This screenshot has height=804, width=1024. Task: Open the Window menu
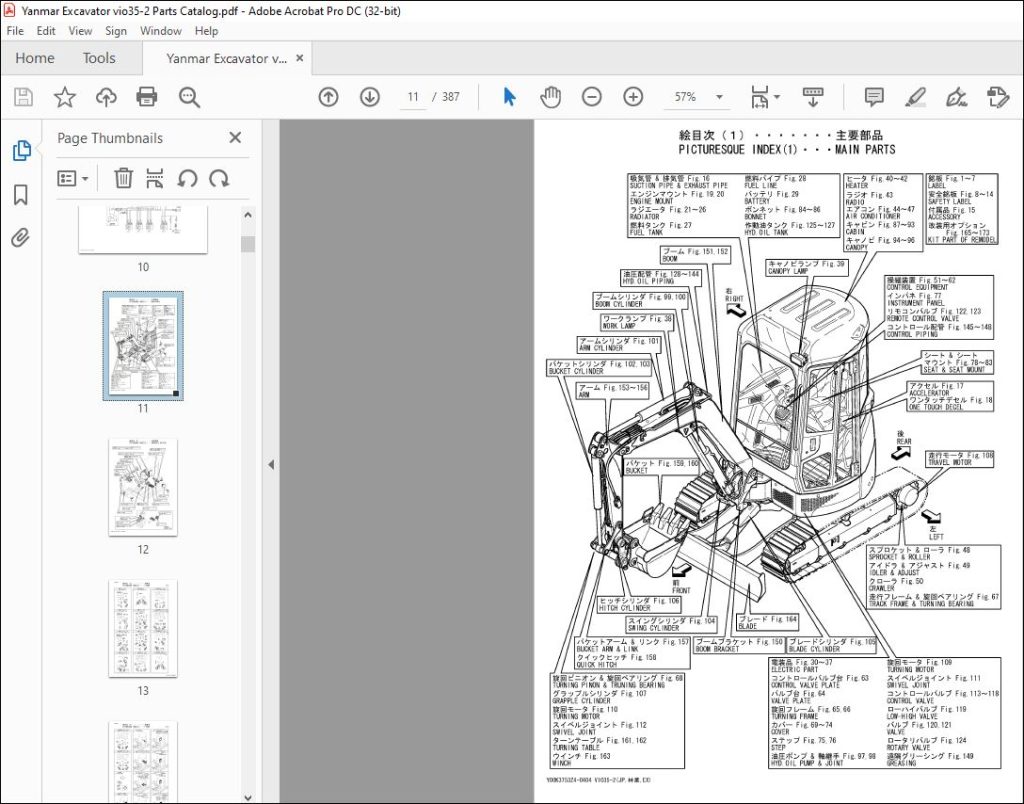(x=160, y=31)
